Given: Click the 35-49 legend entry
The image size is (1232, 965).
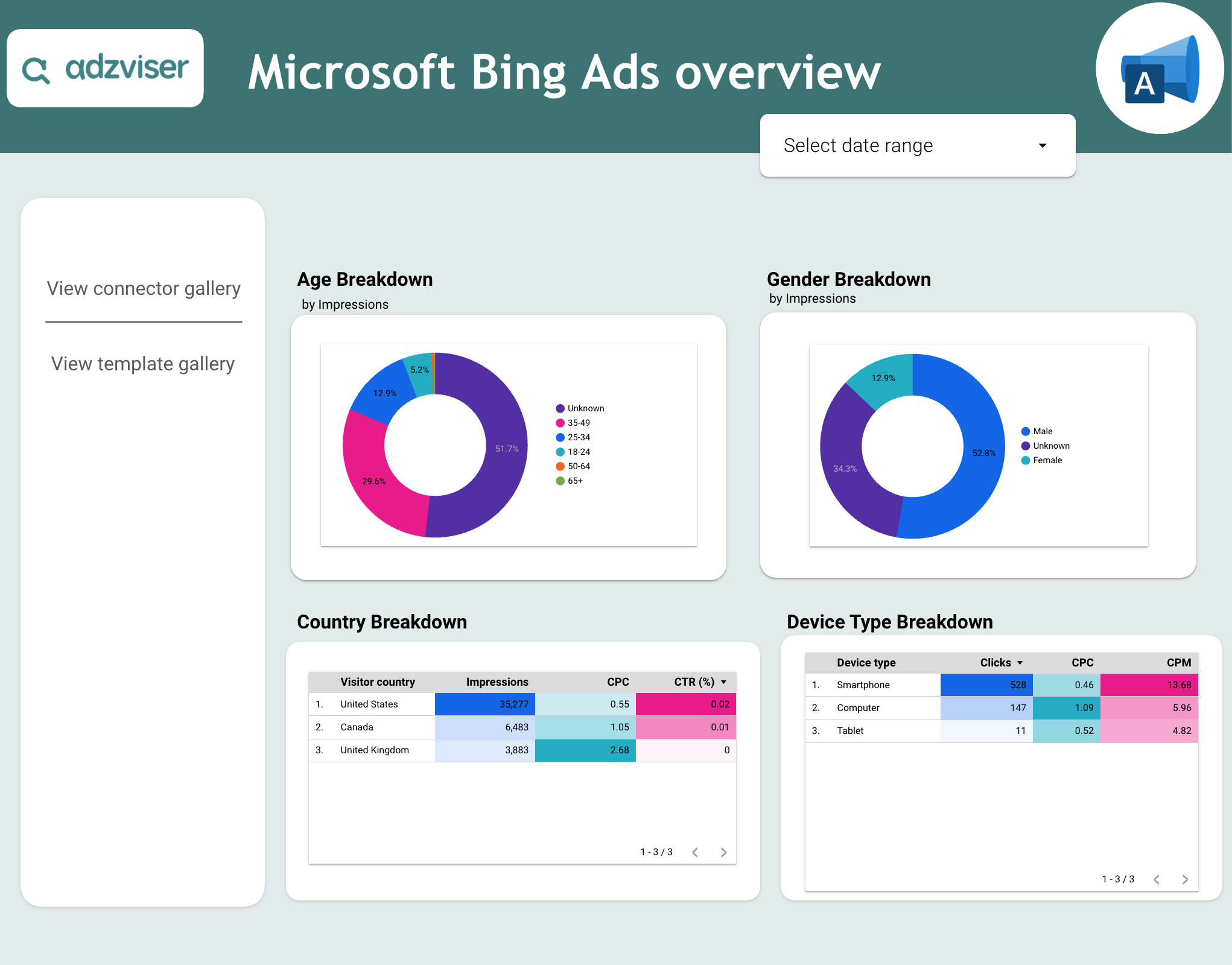Looking at the screenshot, I should click(x=573, y=423).
